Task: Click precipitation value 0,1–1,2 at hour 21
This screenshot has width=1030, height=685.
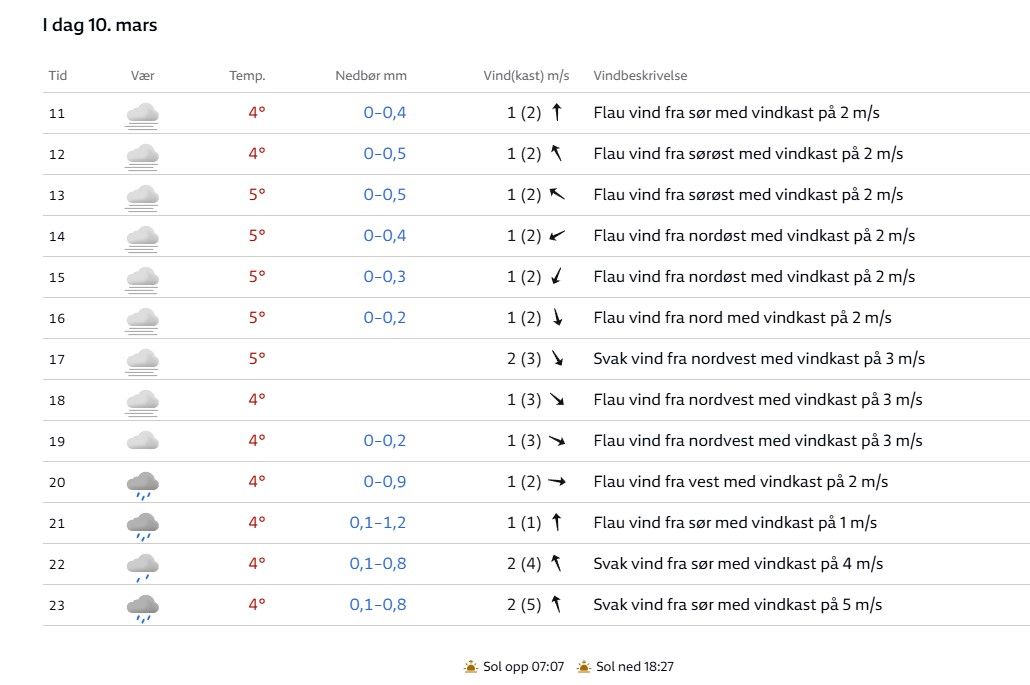Action: pos(377,523)
